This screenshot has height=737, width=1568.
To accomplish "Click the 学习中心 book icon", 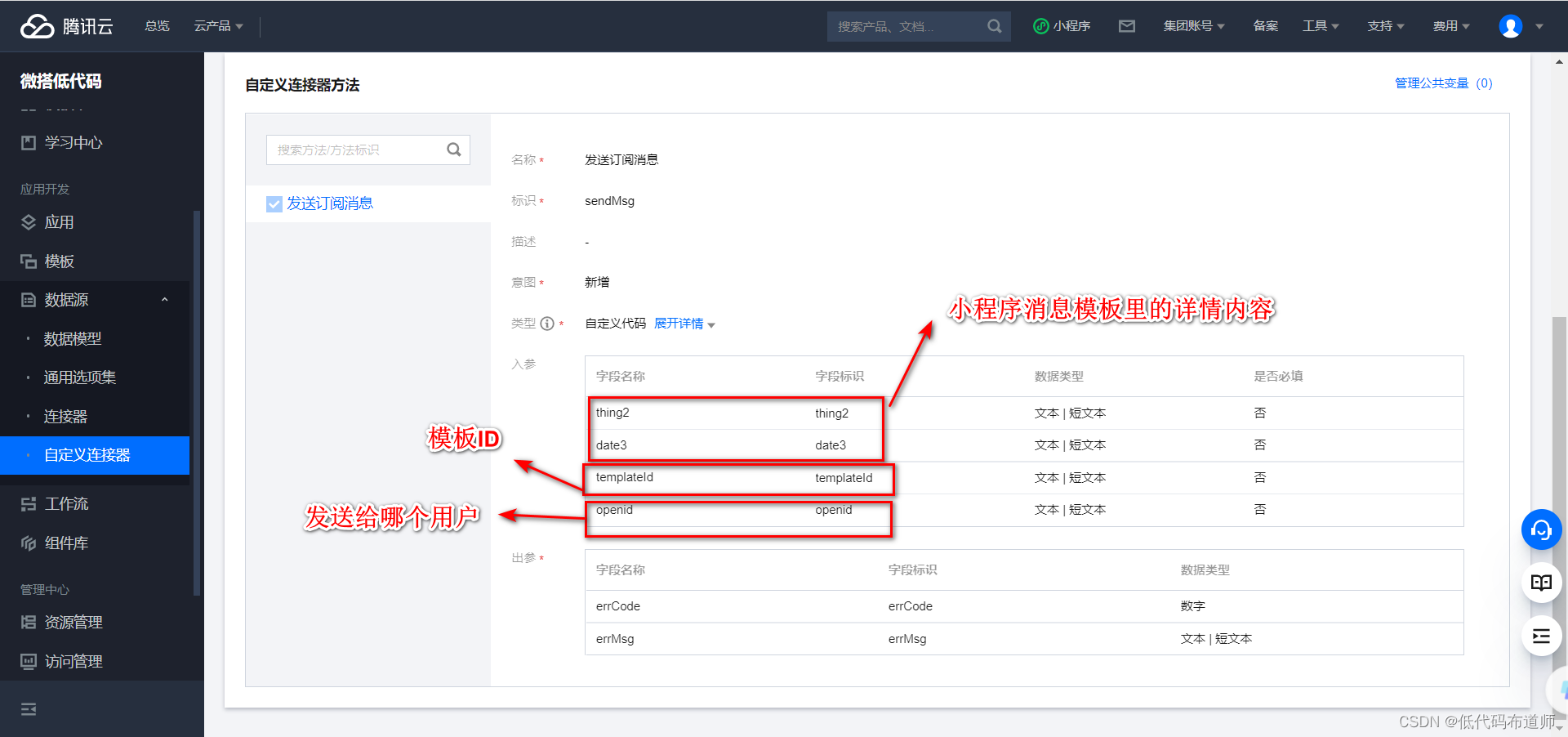I will click(29, 143).
